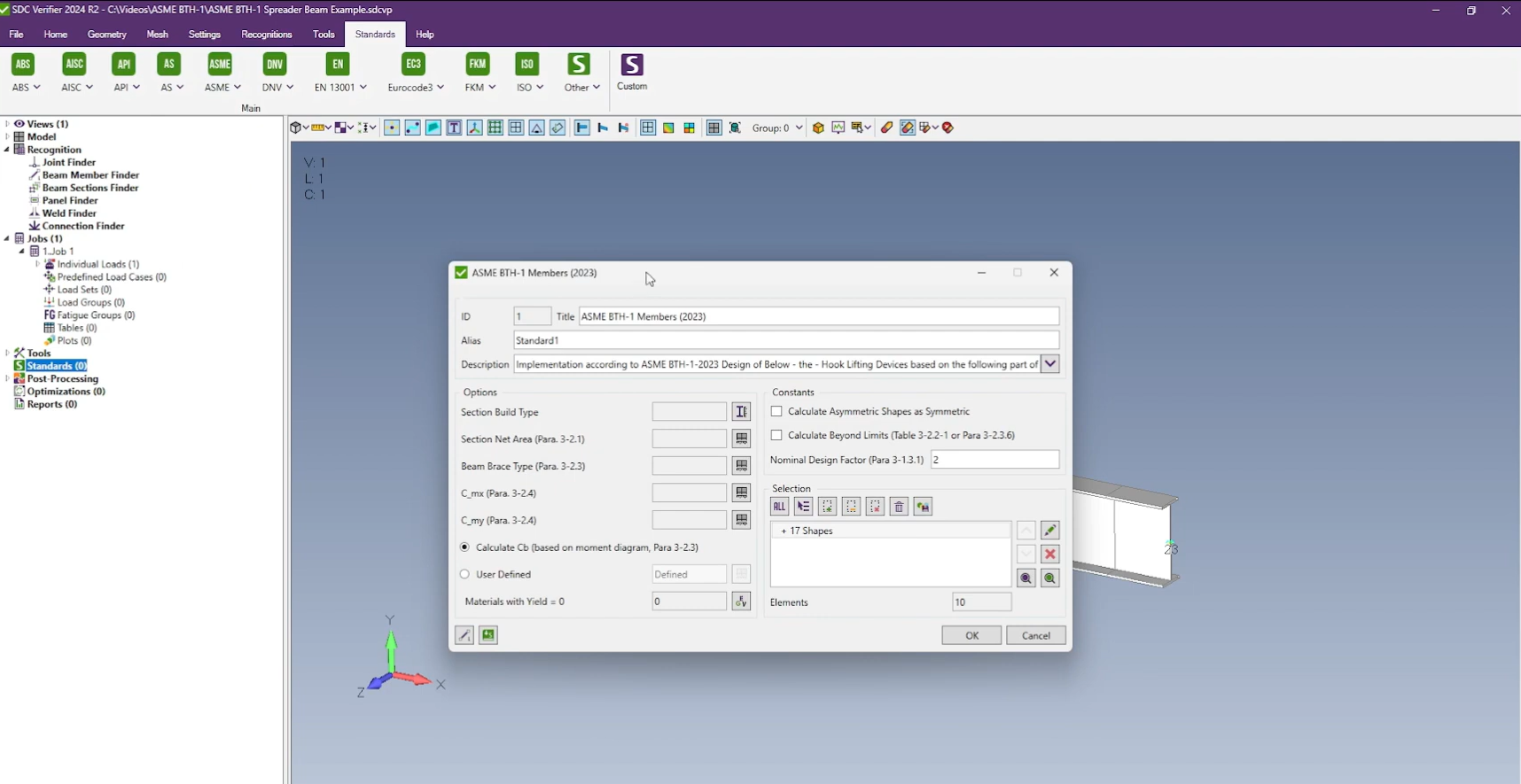
Task: Click add-to-selection icon with green plus
Action: click(x=827, y=507)
